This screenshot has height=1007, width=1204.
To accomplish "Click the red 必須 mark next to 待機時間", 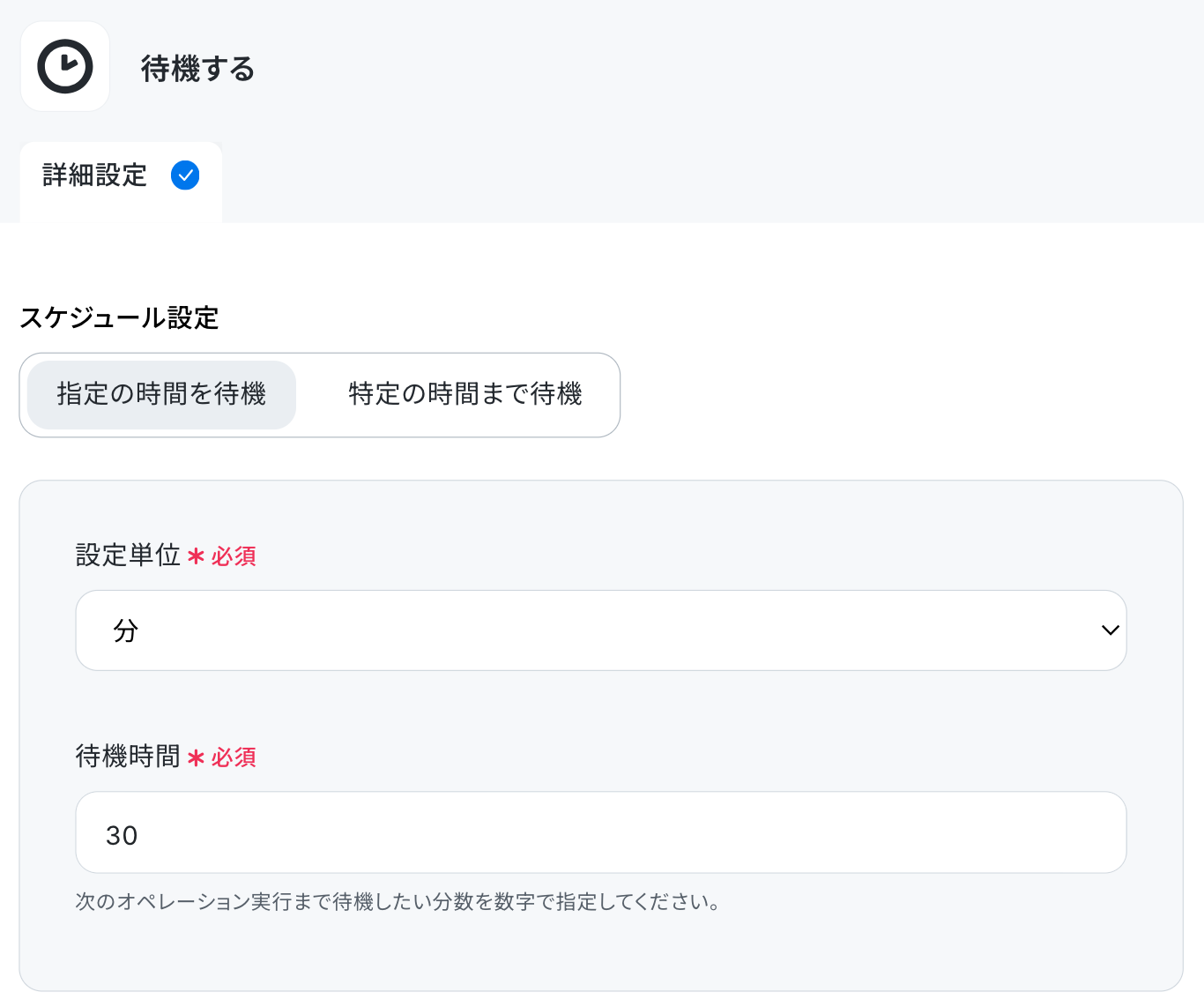I will coord(234,757).
